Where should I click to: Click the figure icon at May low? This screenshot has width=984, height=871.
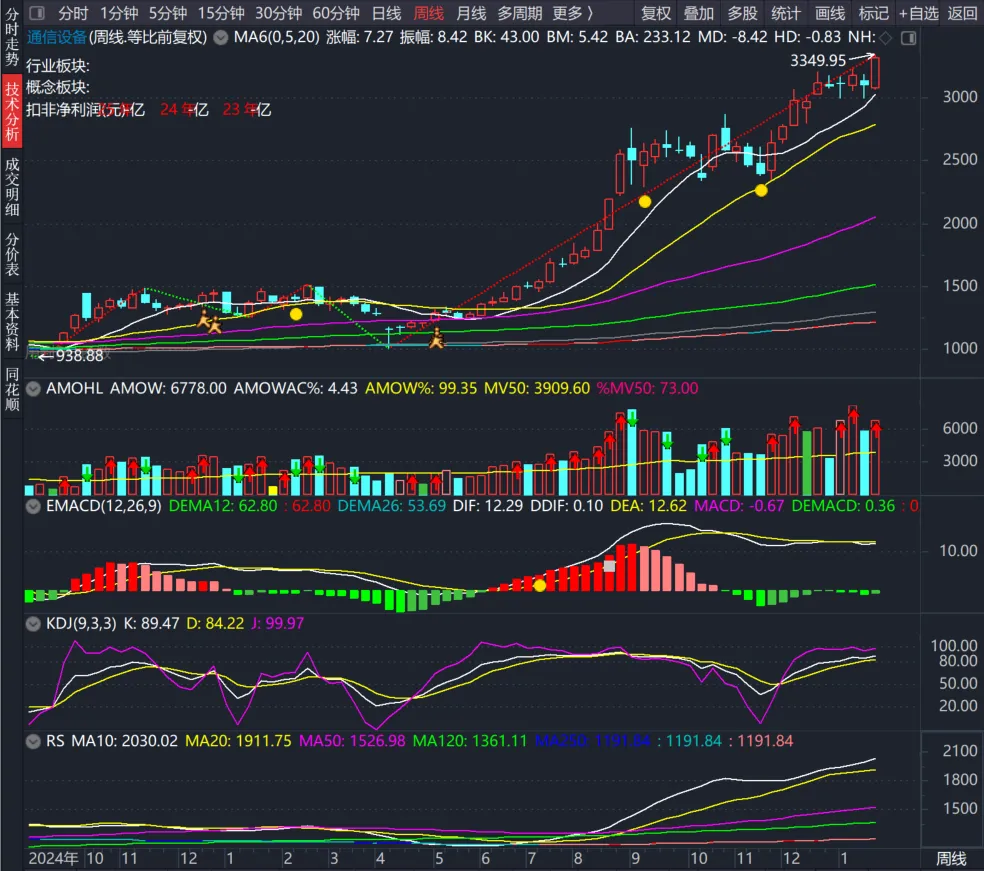(436, 338)
